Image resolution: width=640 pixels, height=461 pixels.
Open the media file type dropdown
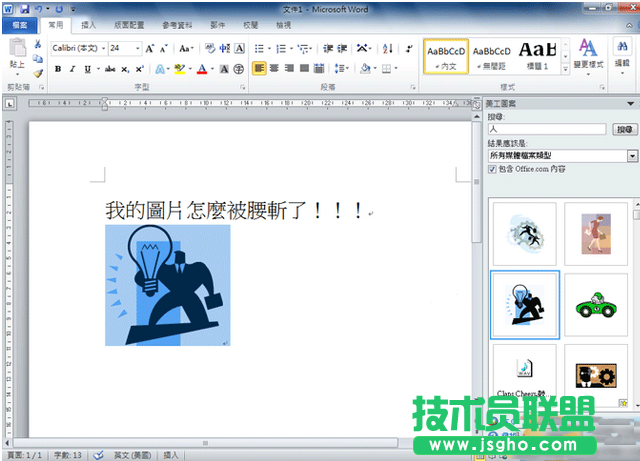tap(632, 156)
